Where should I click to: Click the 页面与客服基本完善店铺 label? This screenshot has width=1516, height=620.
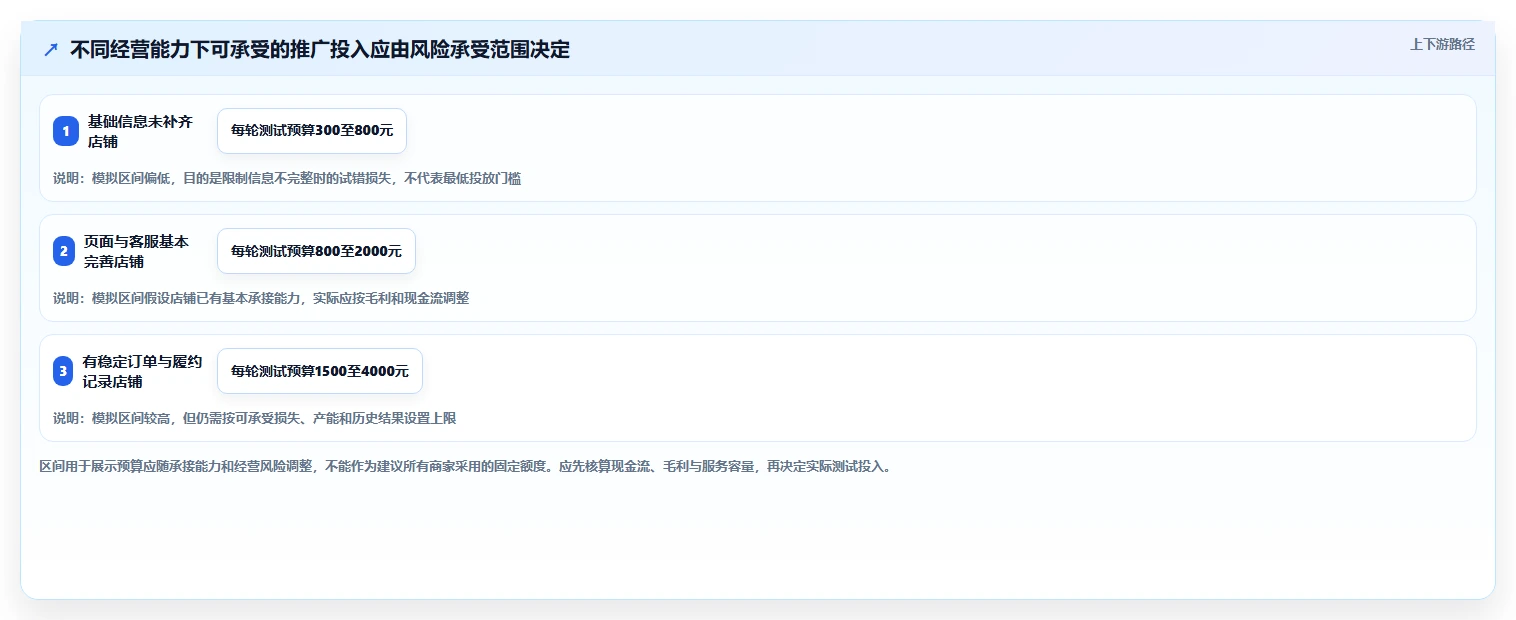136,251
